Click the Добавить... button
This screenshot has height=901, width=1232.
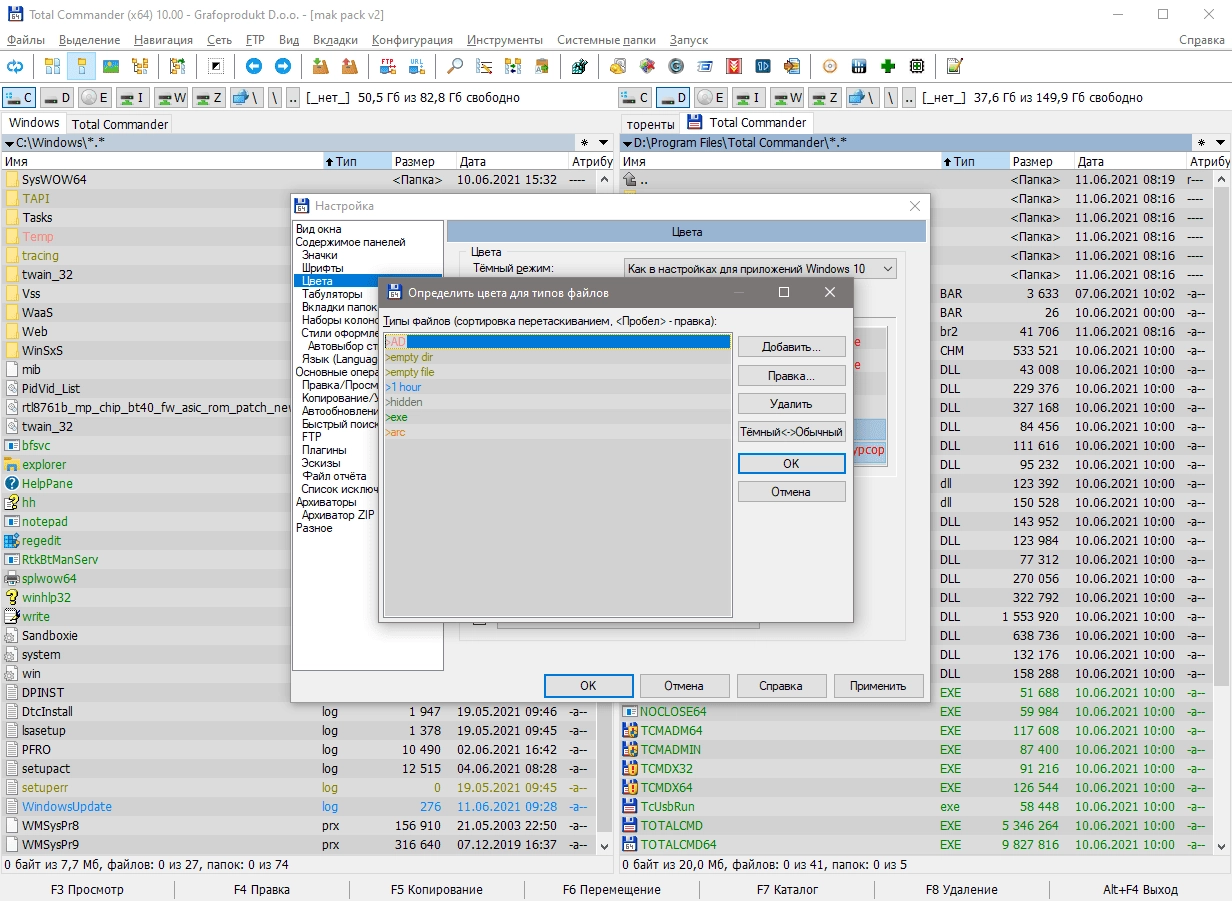pyautogui.click(x=791, y=347)
